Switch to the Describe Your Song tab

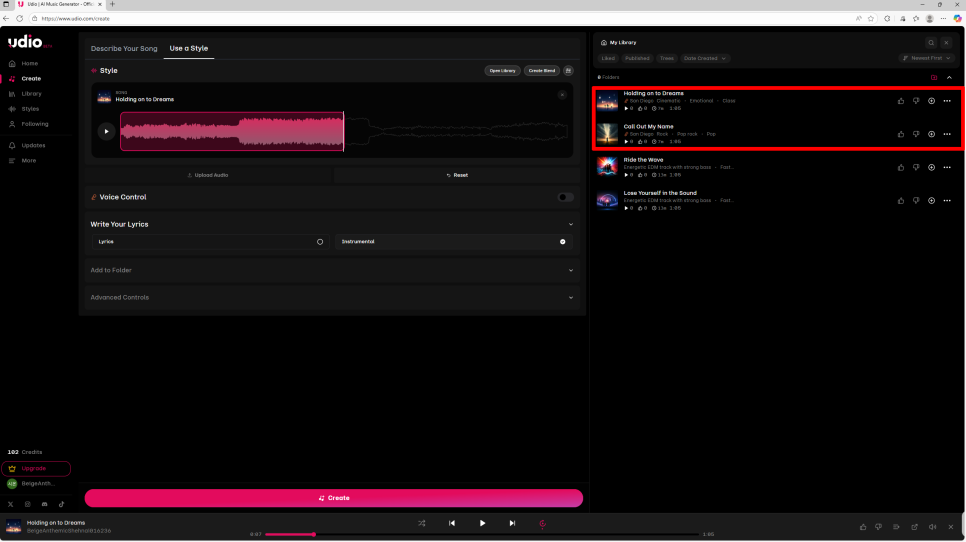pos(124,48)
